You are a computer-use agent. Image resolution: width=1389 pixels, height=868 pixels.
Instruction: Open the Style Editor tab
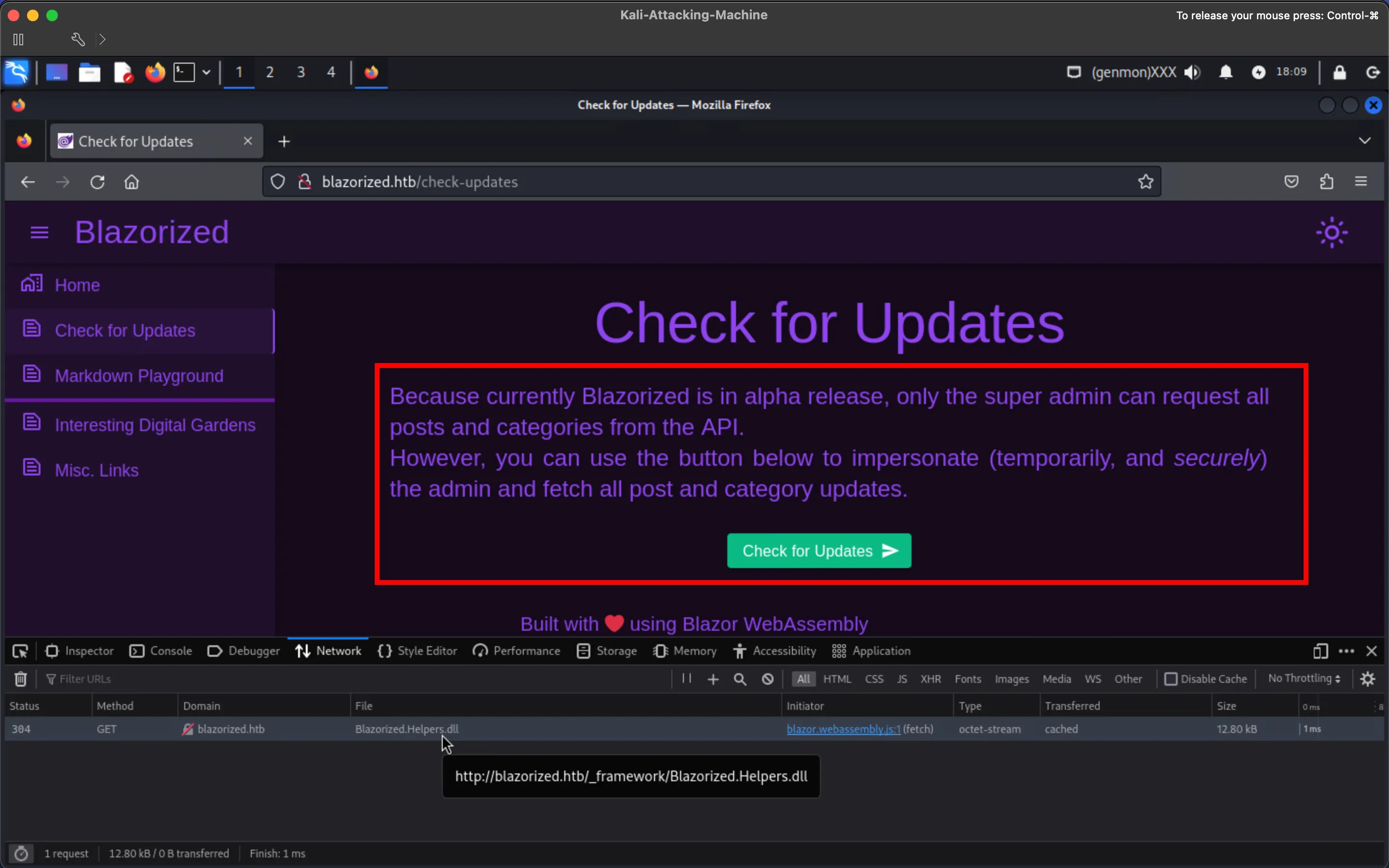coord(417,651)
